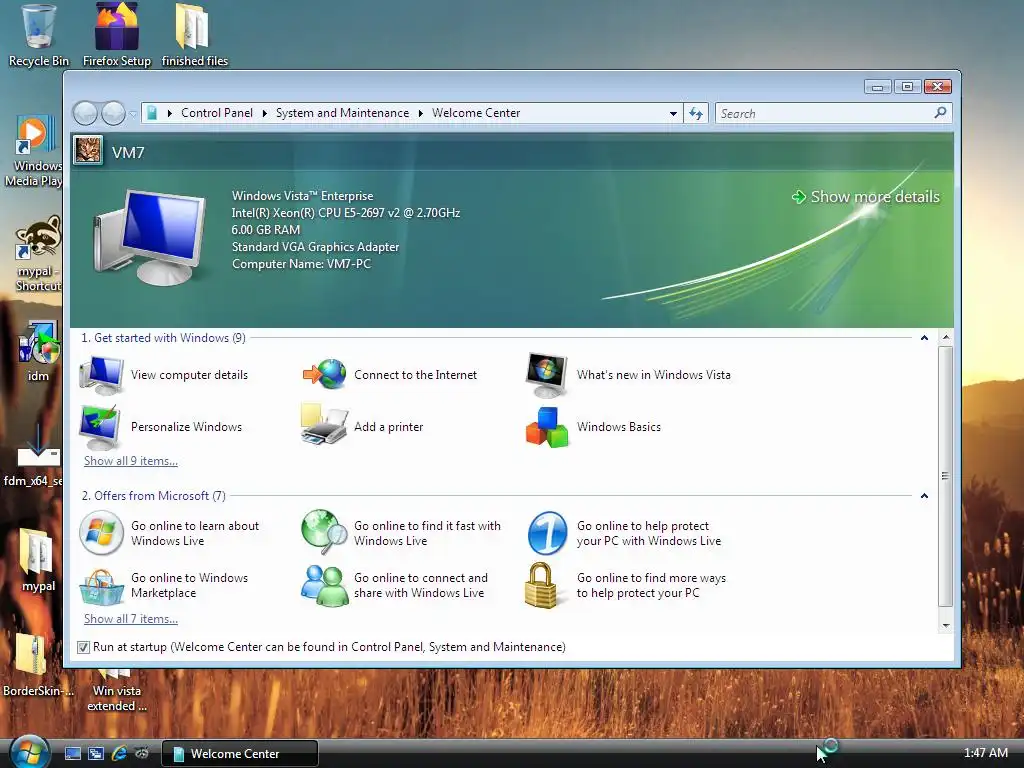The image size is (1024, 768).
Task: Select the Personalize Windows icon
Action: click(x=99, y=427)
